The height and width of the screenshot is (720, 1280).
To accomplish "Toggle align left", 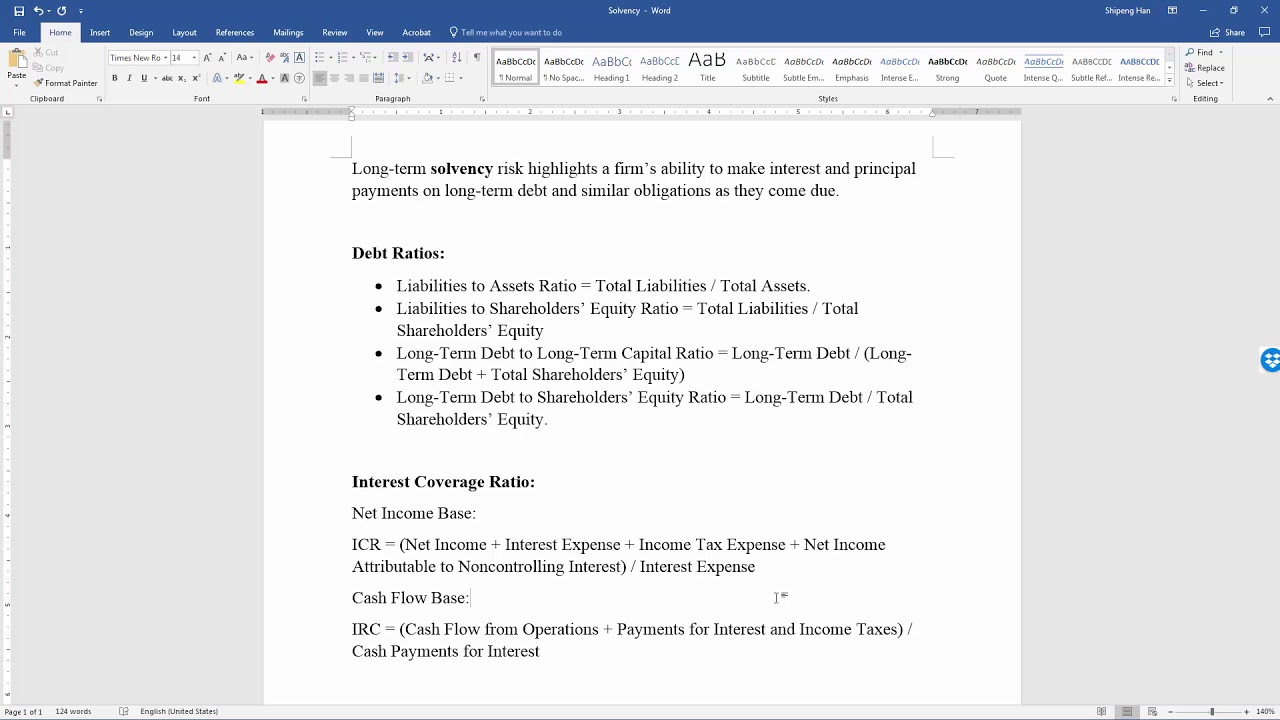I will 320,78.
